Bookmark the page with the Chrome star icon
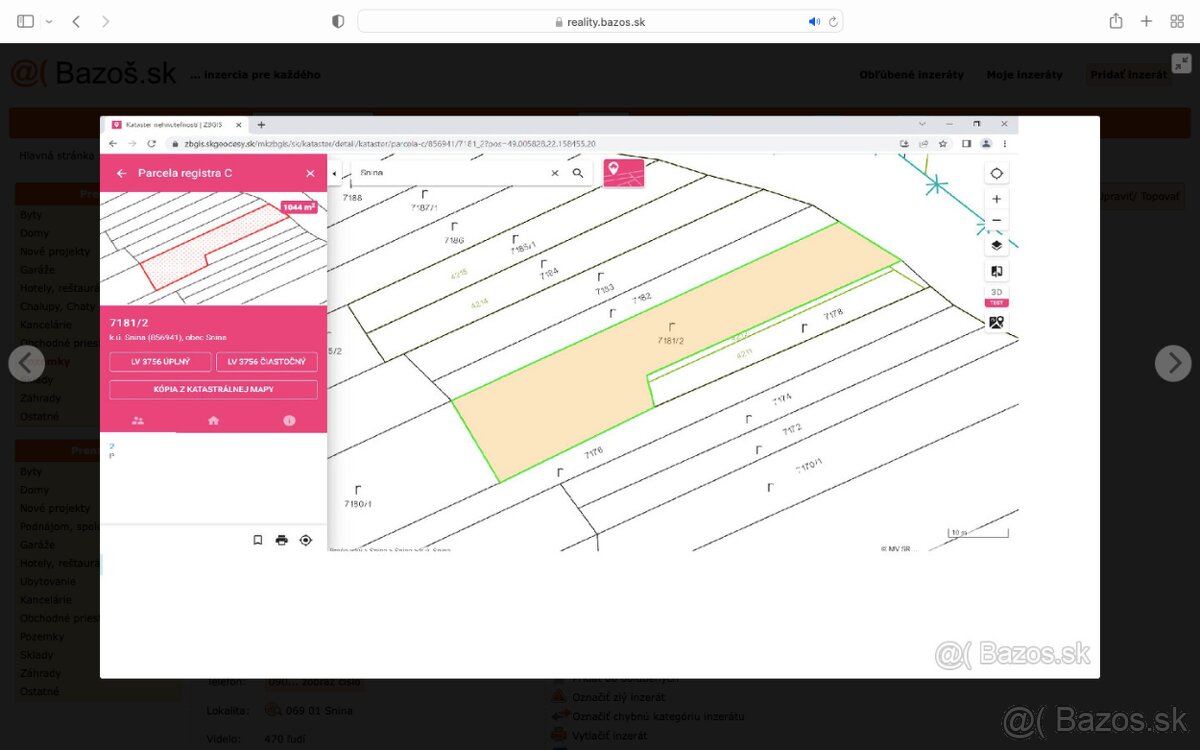Screen dimensions: 1200x750 point(942,143)
